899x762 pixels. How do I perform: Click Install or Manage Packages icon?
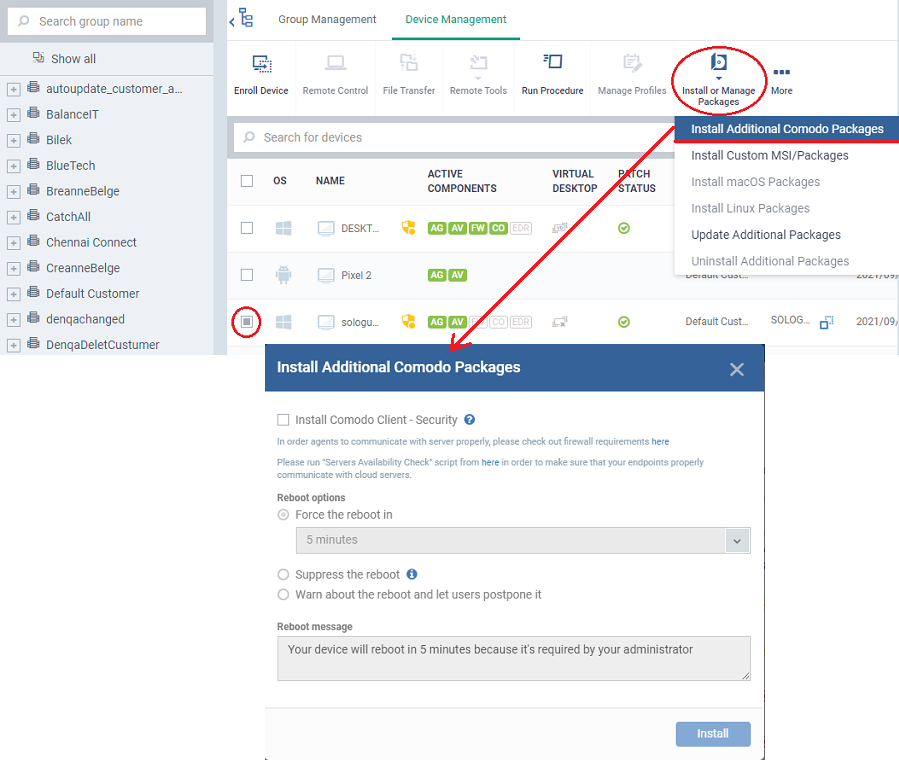click(x=718, y=66)
